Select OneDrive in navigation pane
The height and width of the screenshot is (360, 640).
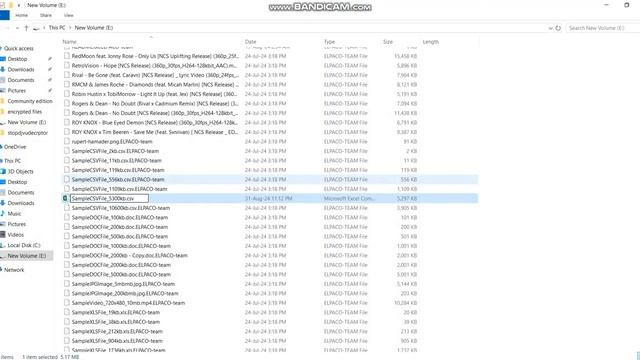[15, 147]
